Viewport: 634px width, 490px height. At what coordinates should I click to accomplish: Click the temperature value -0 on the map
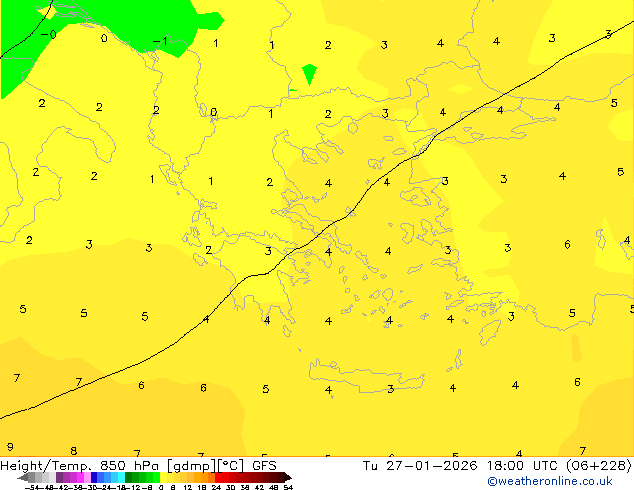[x=49, y=34]
